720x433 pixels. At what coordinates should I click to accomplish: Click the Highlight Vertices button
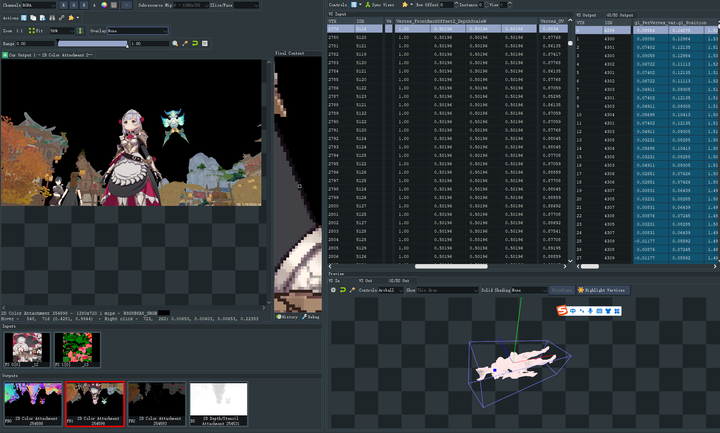click(x=603, y=290)
